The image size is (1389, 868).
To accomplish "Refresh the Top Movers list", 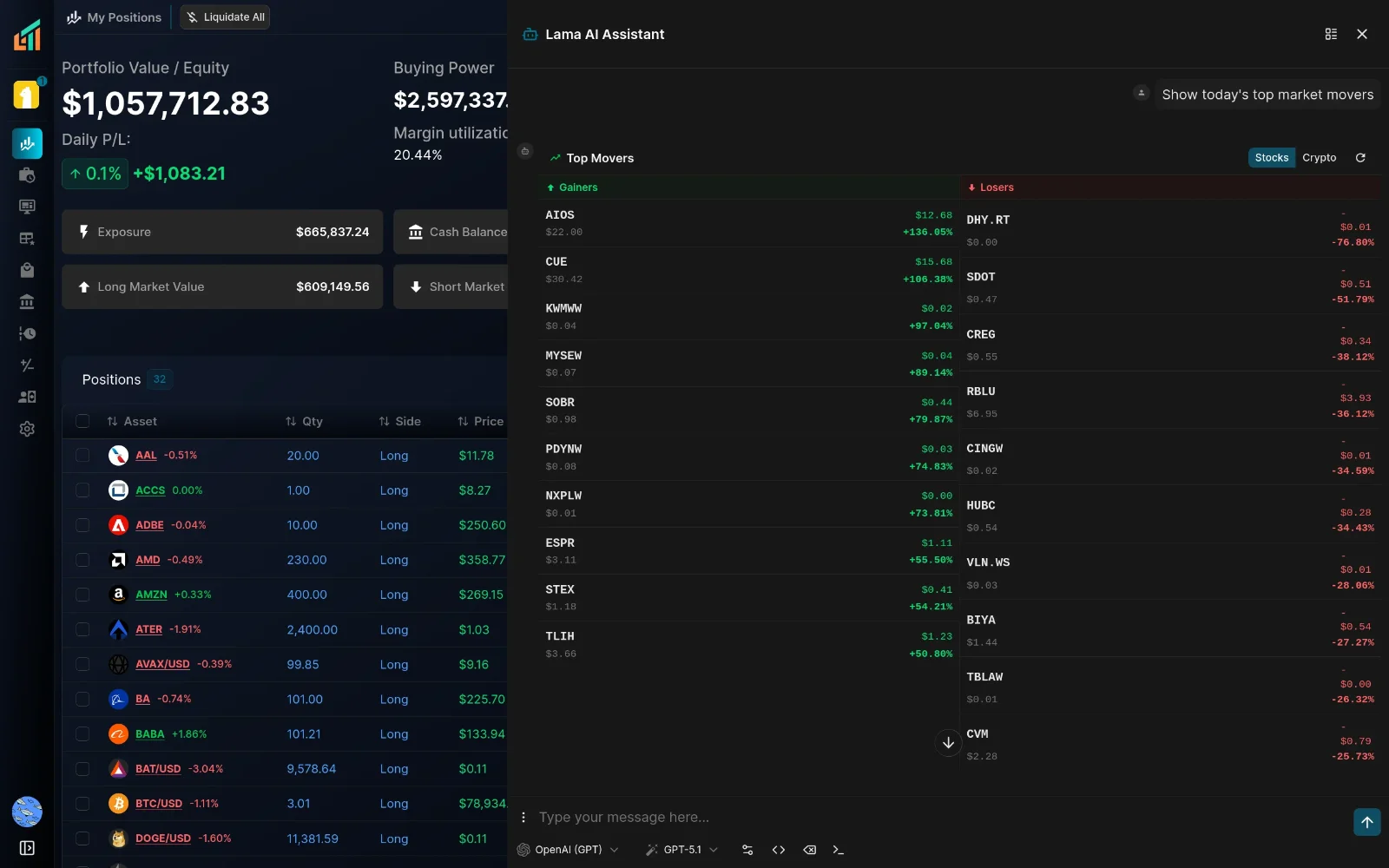I will [1360, 158].
